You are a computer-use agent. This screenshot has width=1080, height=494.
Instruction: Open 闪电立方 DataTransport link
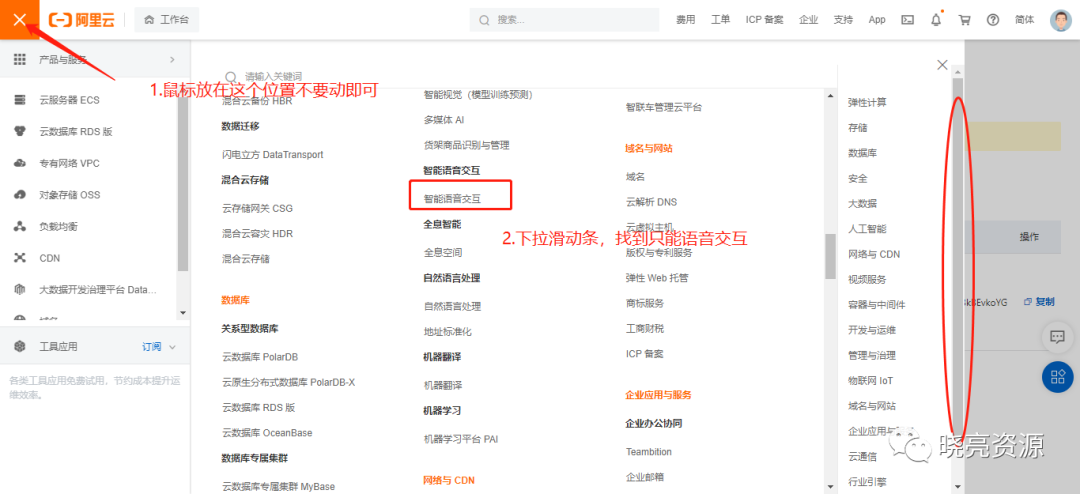[273, 154]
